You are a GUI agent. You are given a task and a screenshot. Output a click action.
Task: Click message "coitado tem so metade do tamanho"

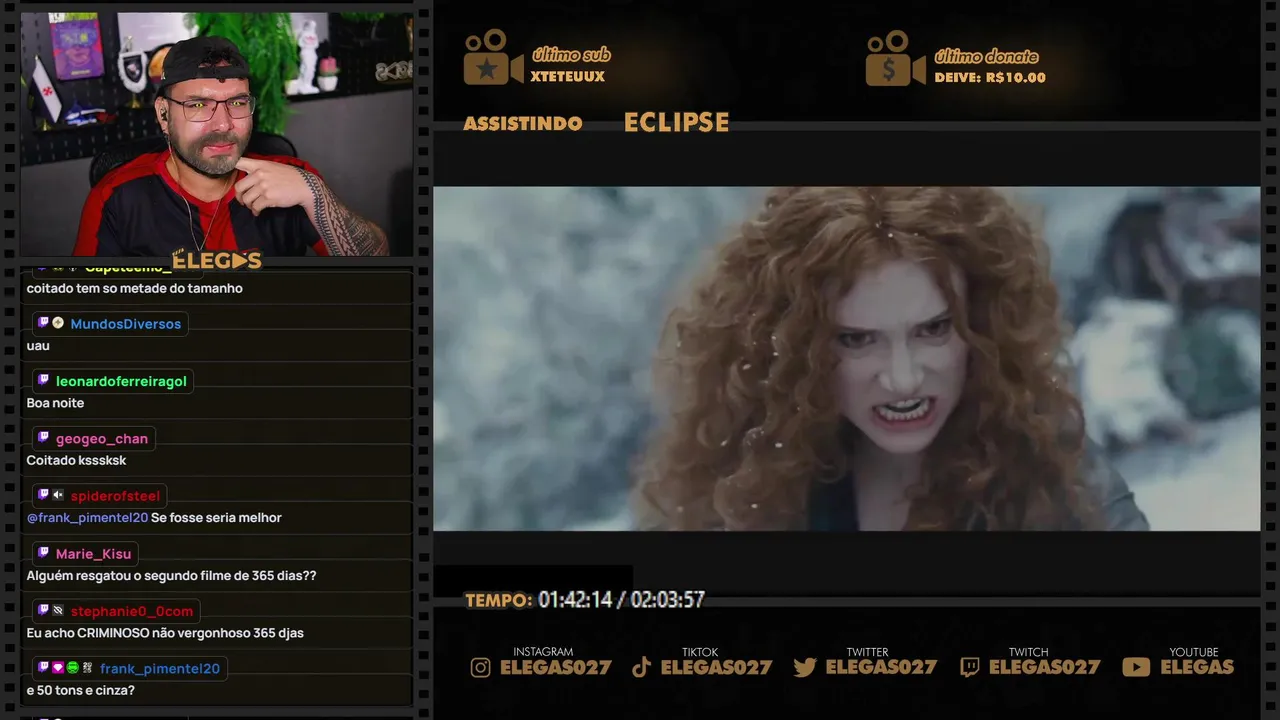(x=135, y=288)
